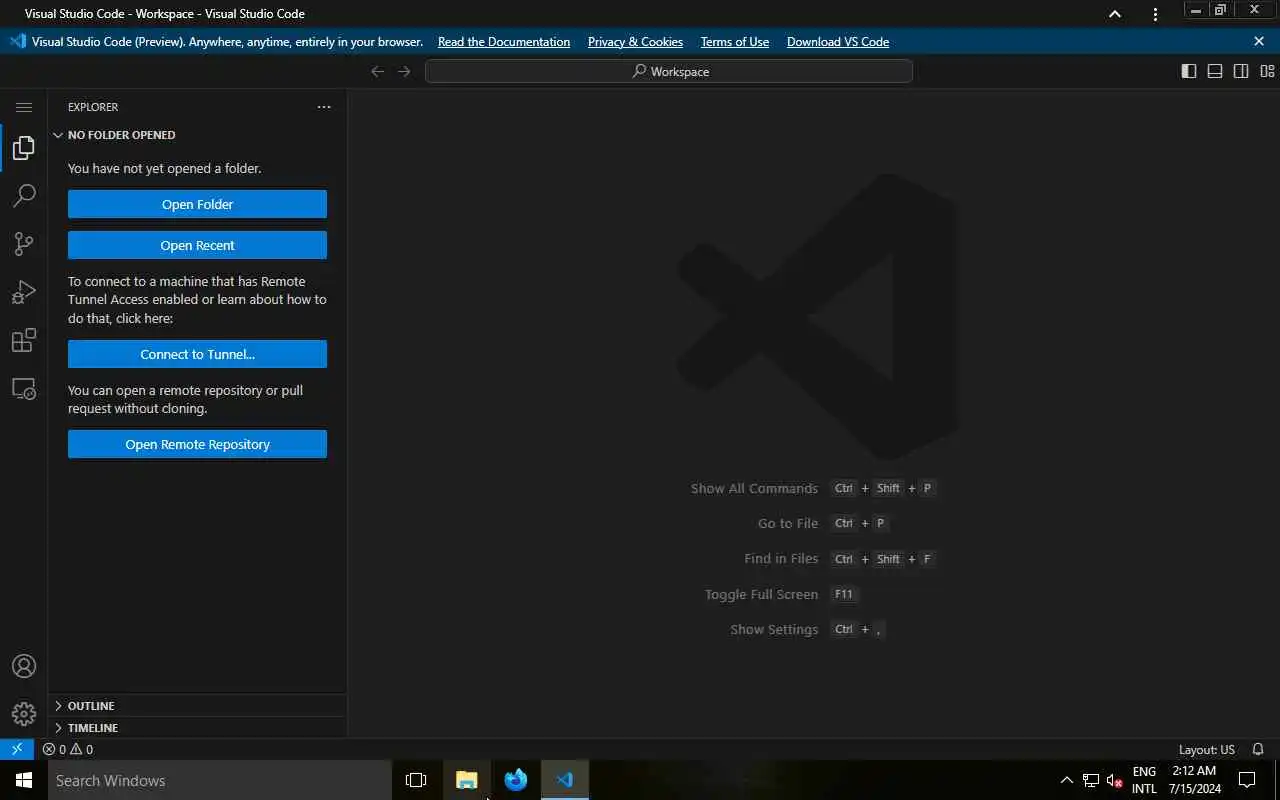Click the remote window indicator in status bar

(x=17, y=749)
